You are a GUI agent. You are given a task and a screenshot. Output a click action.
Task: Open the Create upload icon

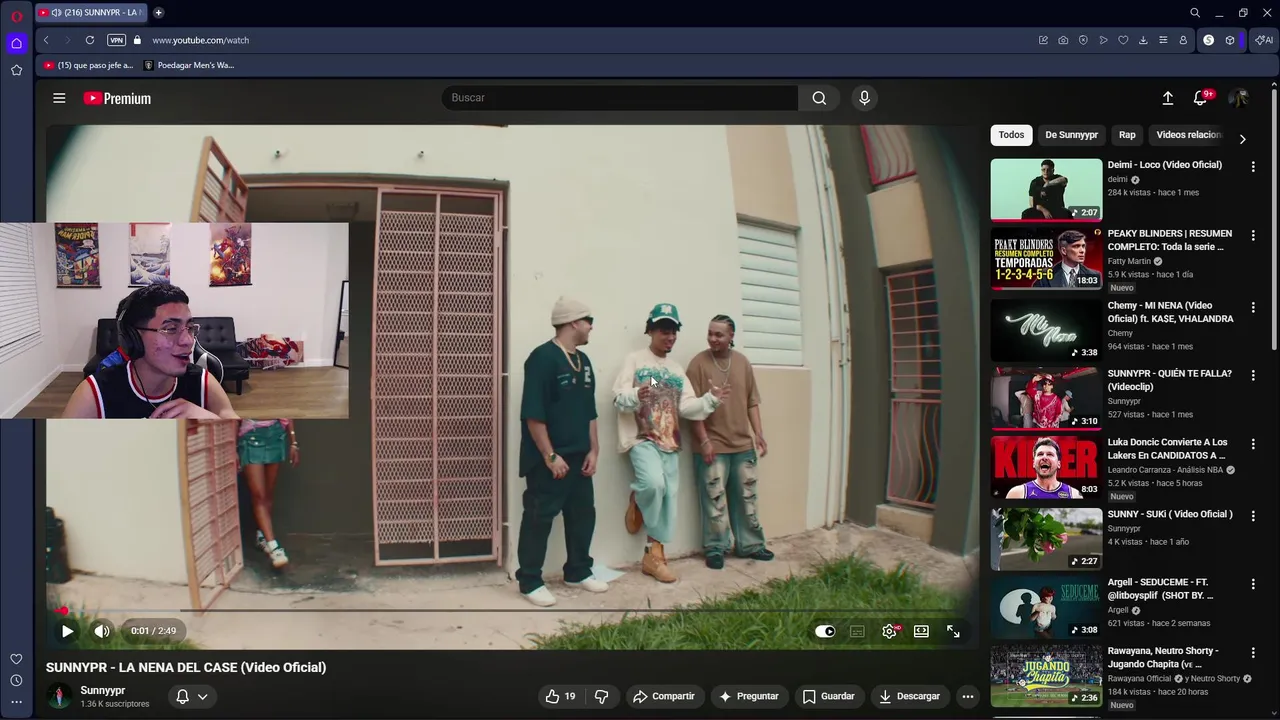[1167, 98]
